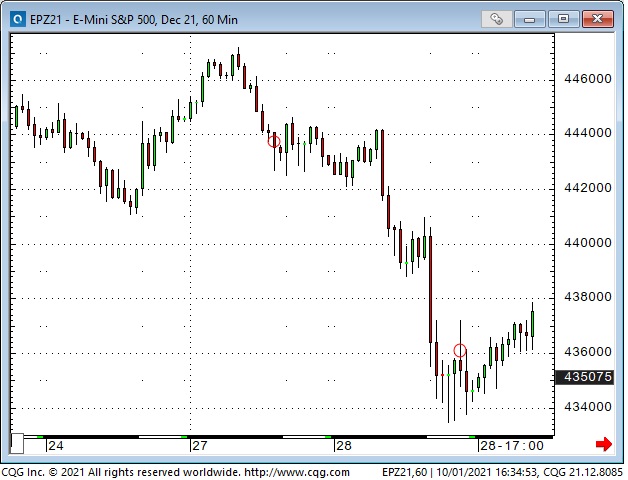Click the 434000 price axis label
The image size is (628, 480).
[588, 407]
